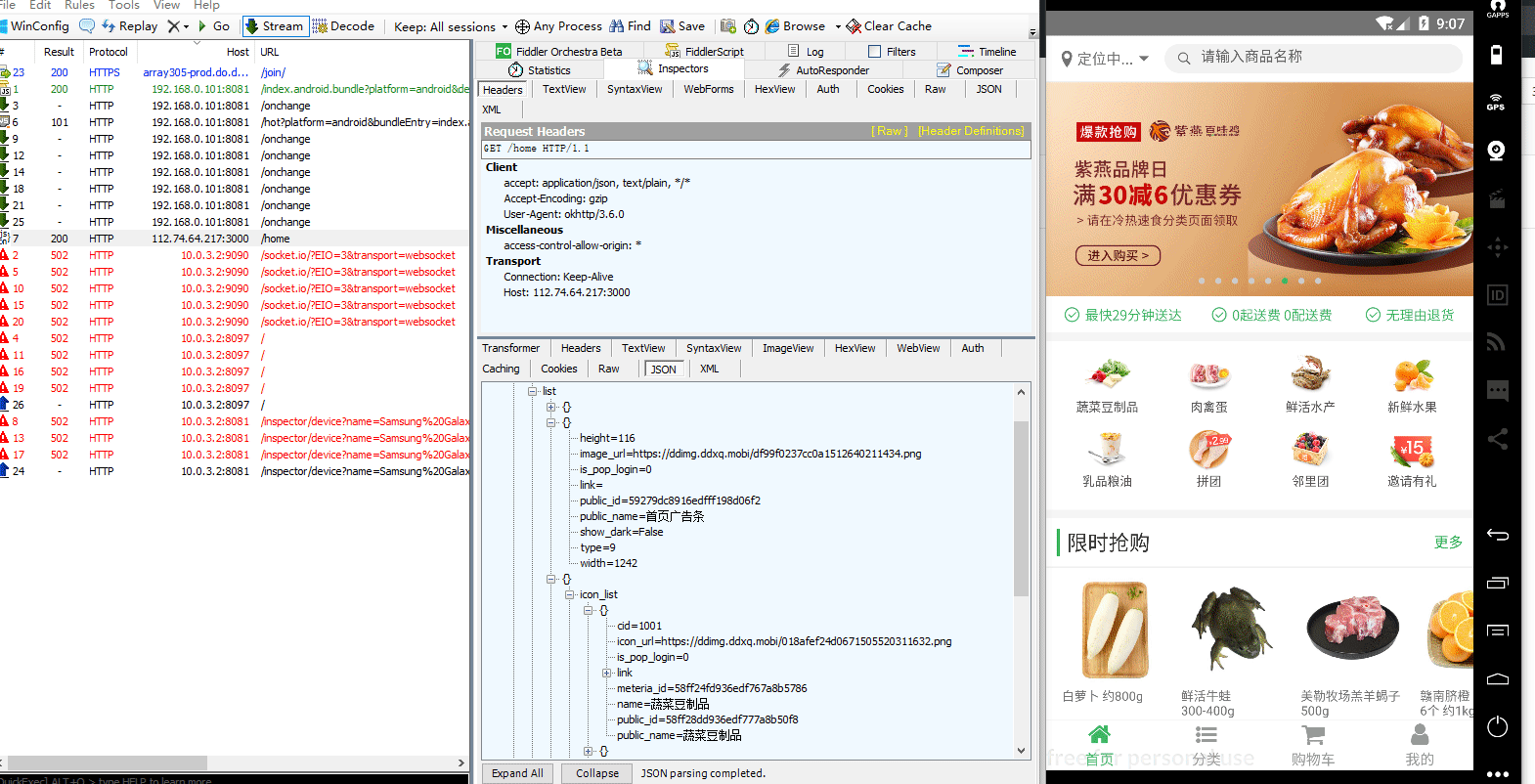
Task: Tap the 拼团 group-buy icon
Action: pos(1208,449)
